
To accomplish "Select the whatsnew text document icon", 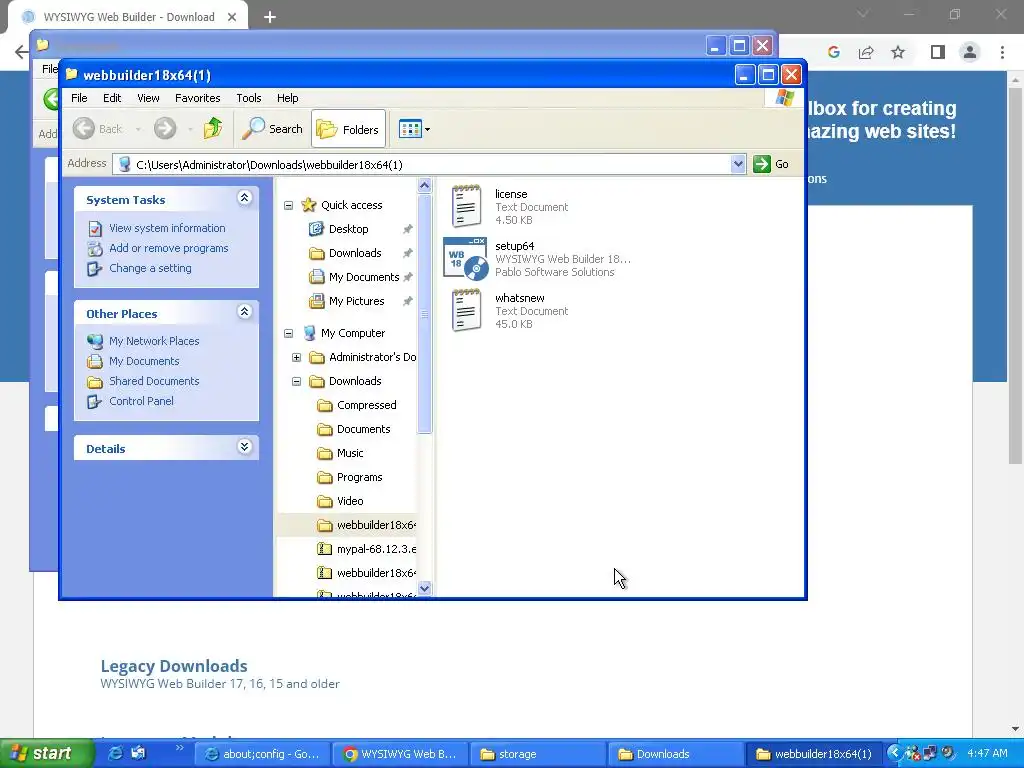I will (466, 310).
